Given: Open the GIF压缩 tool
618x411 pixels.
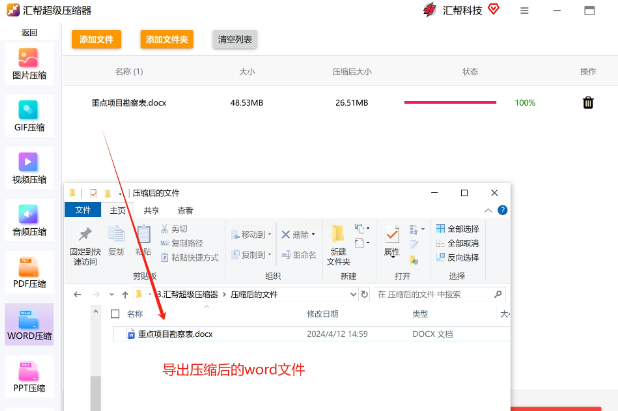Looking at the screenshot, I should coord(29,116).
